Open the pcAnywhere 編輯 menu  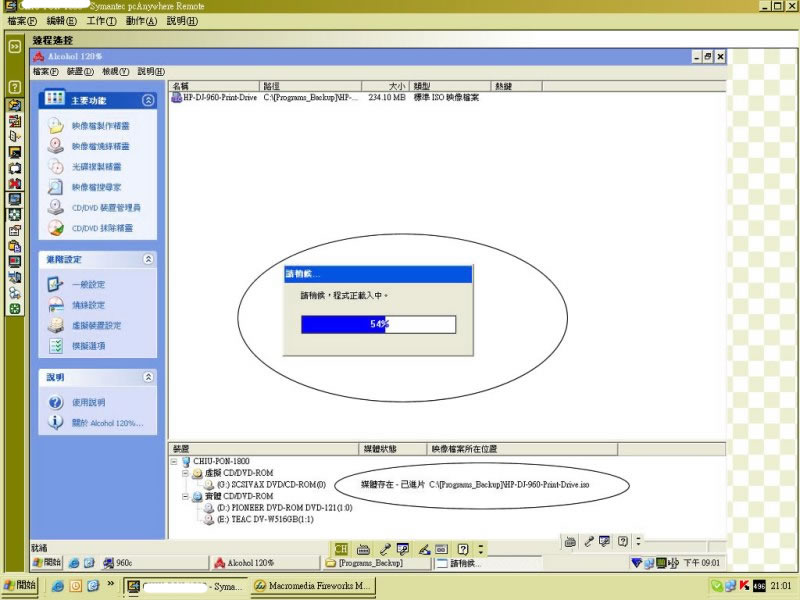61,21
